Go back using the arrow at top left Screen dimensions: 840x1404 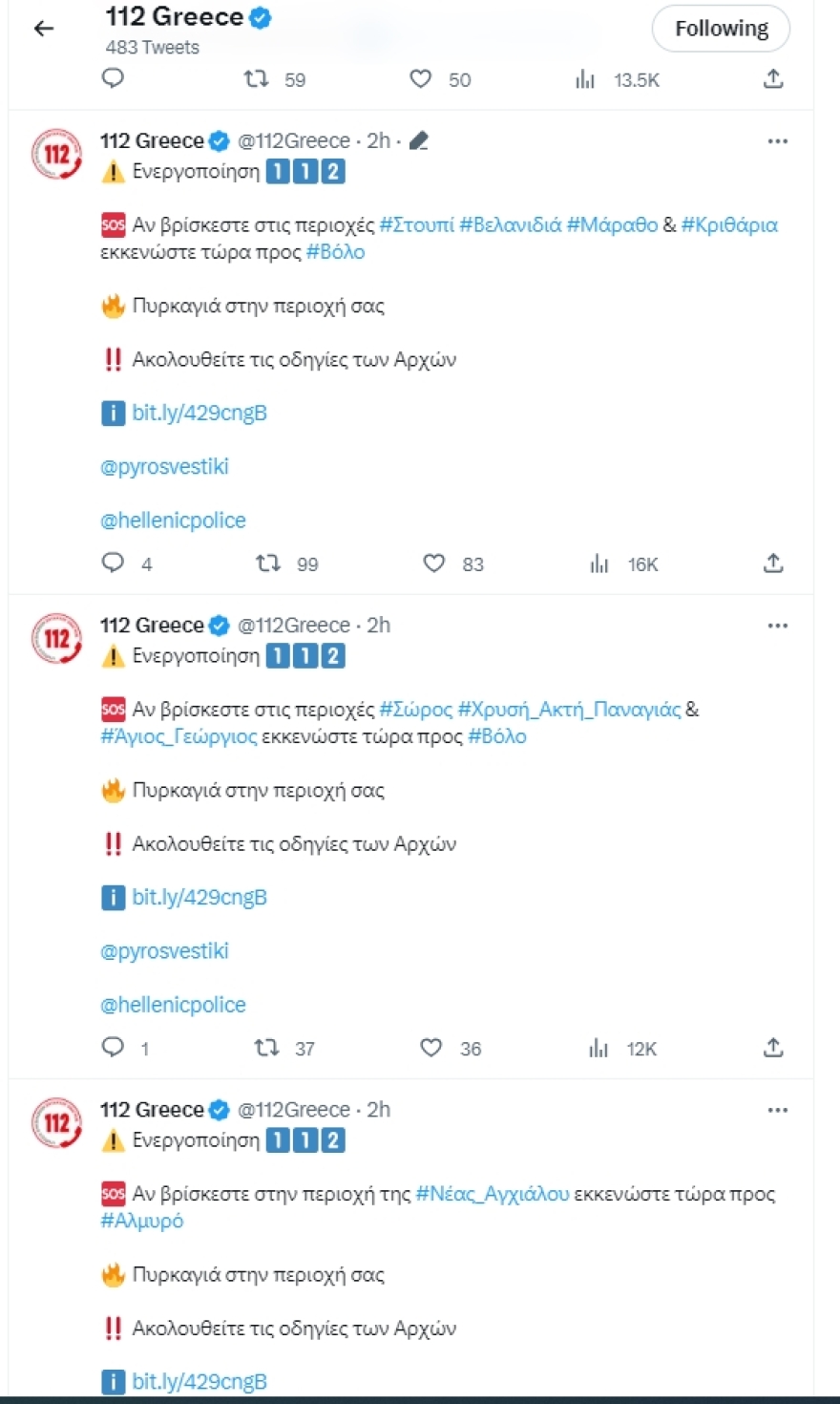coord(43,29)
